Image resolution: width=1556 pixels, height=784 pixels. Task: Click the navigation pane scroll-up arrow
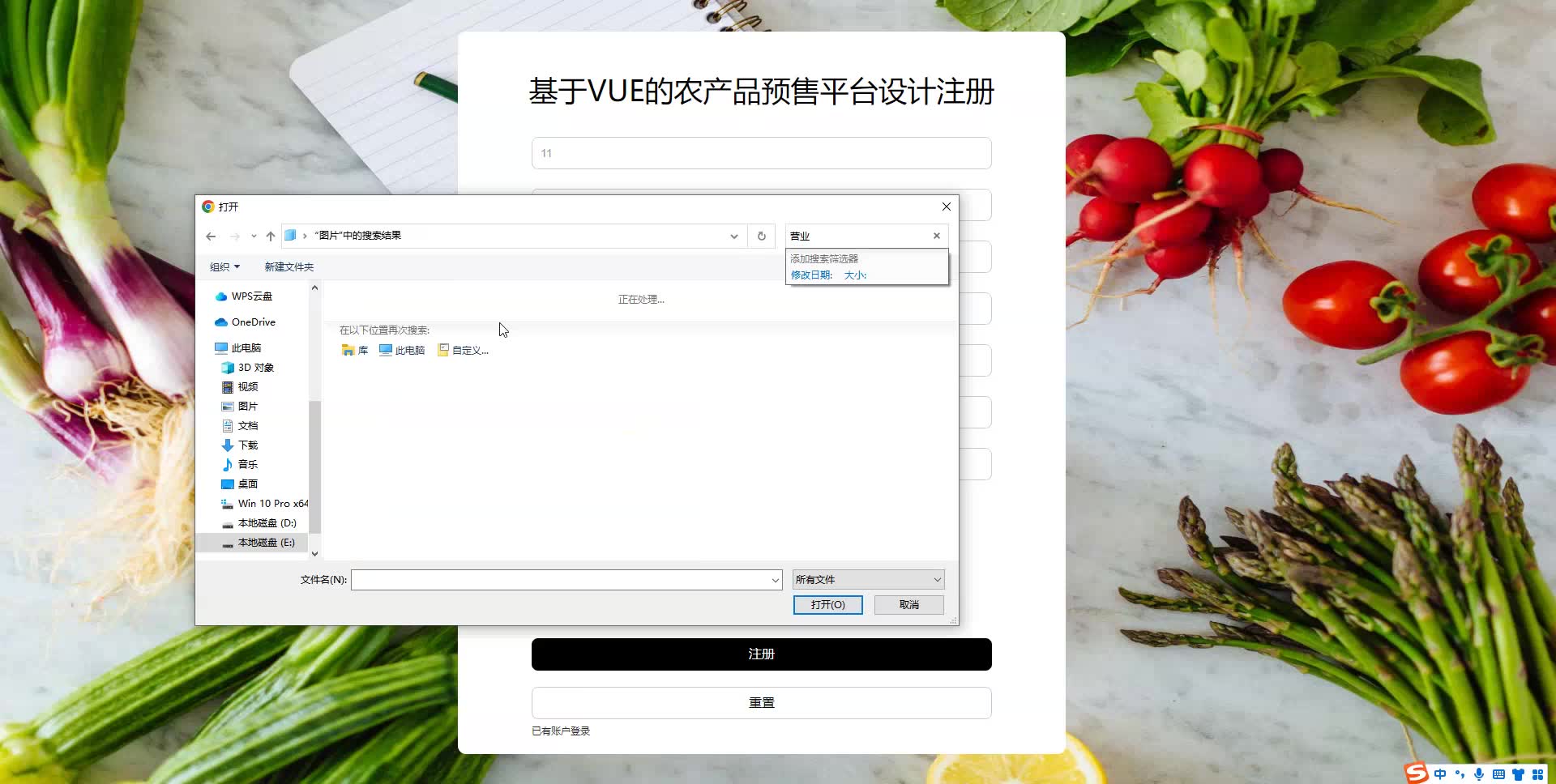point(314,288)
